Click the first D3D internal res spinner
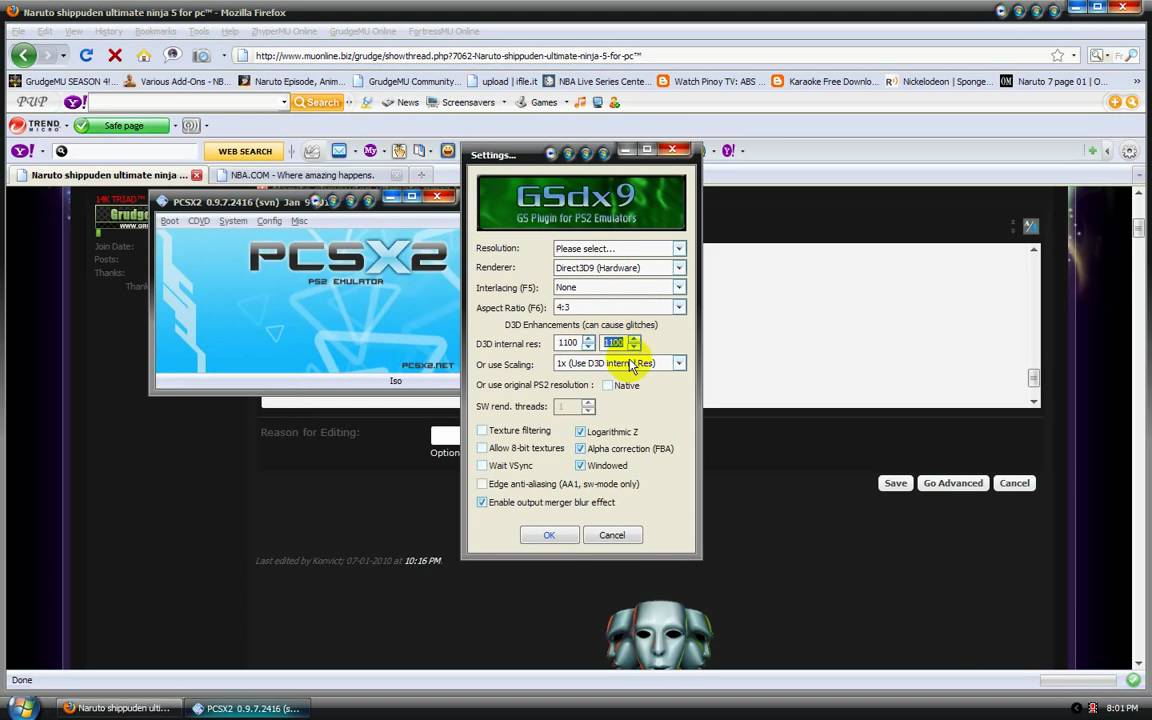Image resolution: width=1152 pixels, height=720 pixels. [588, 342]
